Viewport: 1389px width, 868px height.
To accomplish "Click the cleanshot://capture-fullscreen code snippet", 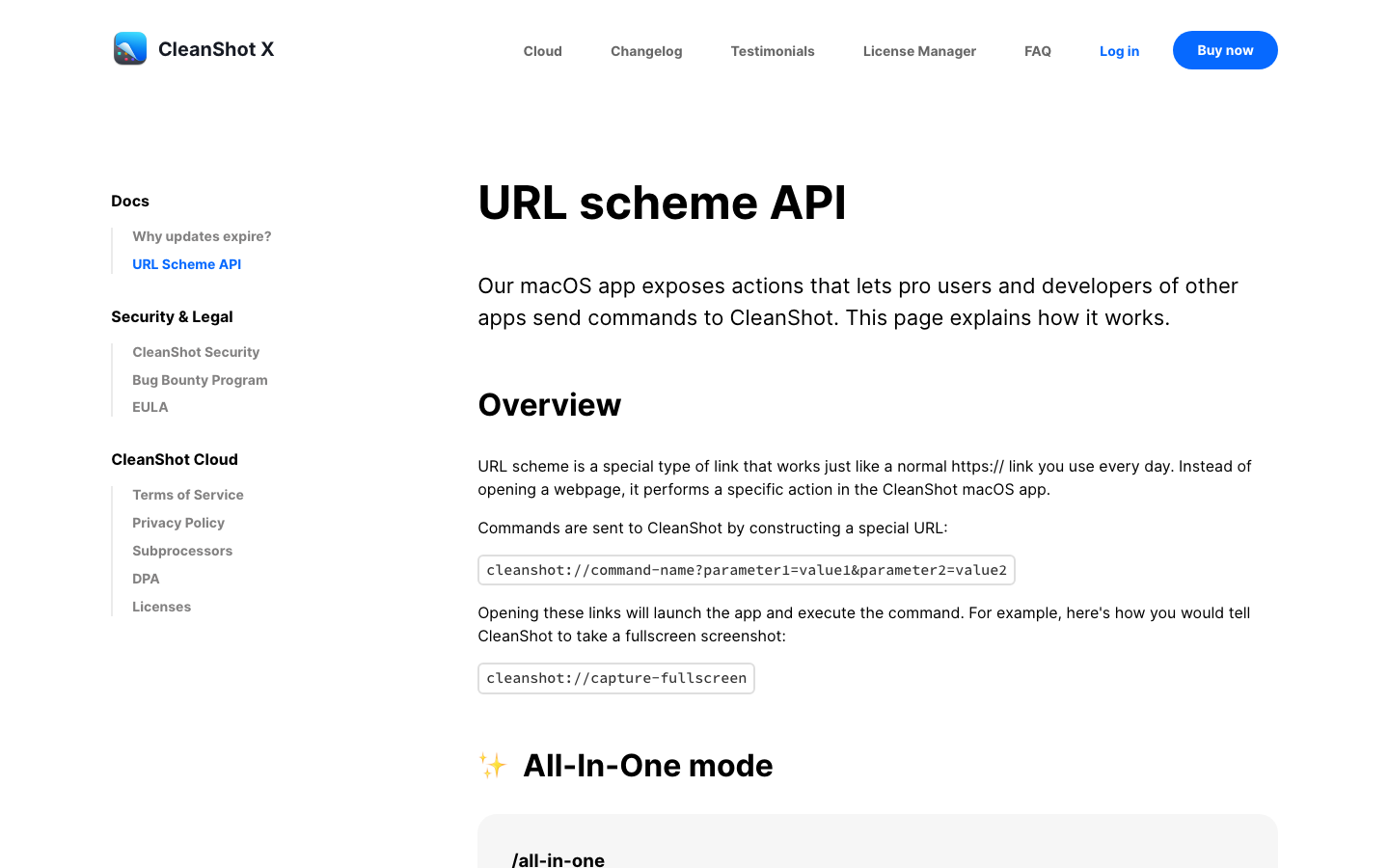I will [616, 678].
